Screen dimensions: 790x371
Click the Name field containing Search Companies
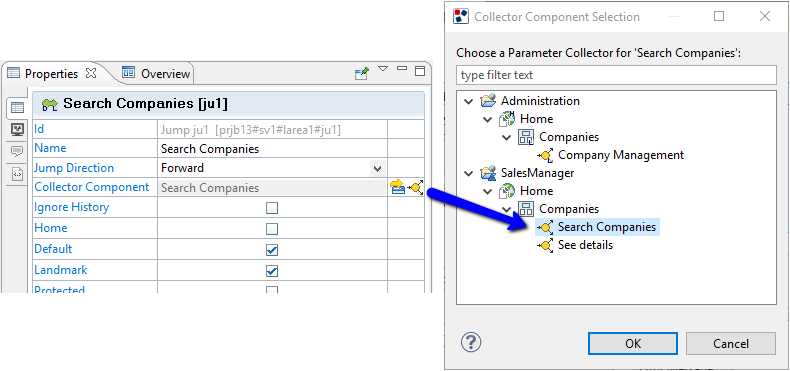tap(272, 149)
